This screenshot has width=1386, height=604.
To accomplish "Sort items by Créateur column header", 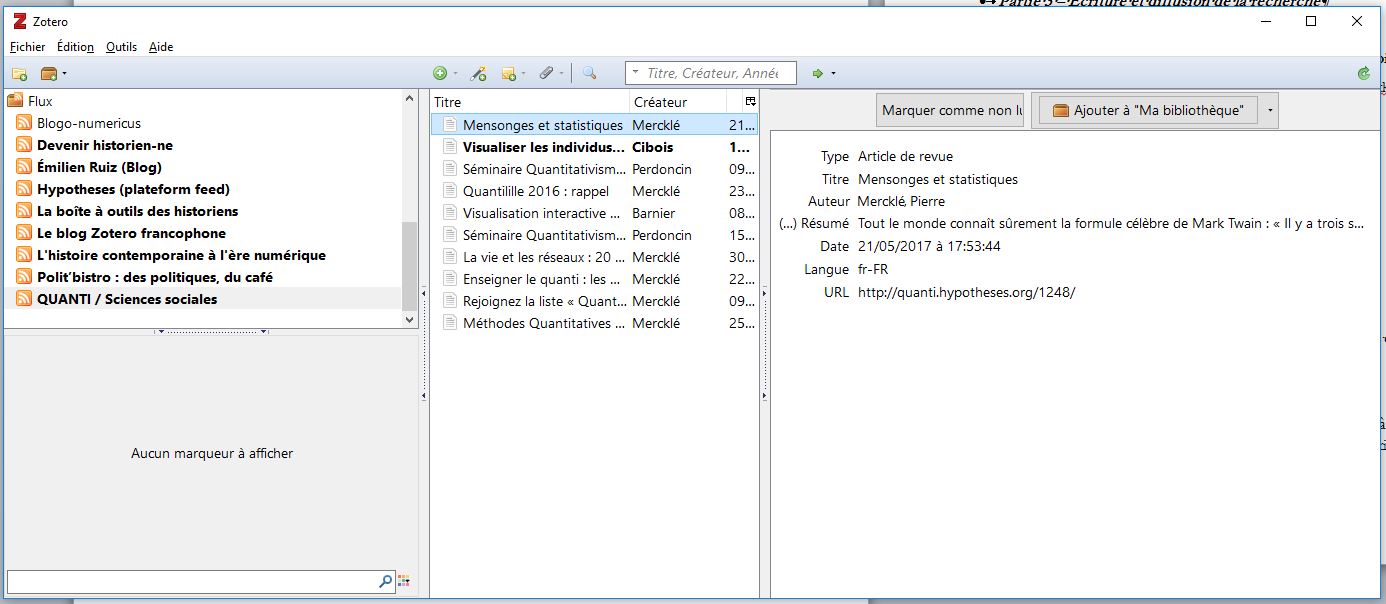I will (x=678, y=101).
